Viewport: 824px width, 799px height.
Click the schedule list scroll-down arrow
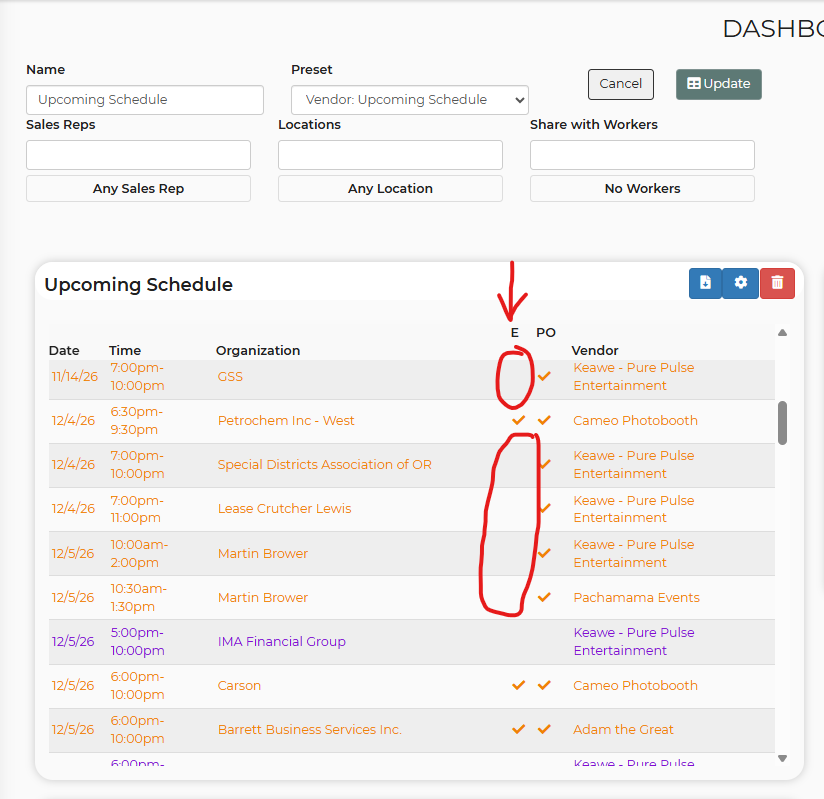(x=782, y=758)
